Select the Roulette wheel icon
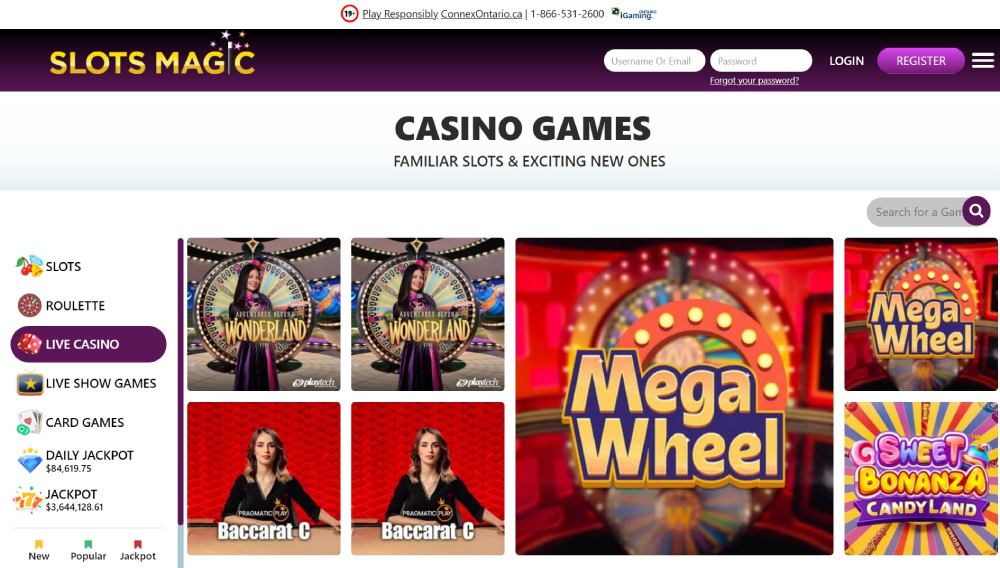This screenshot has height=568, width=1000. [x=29, y=305]
